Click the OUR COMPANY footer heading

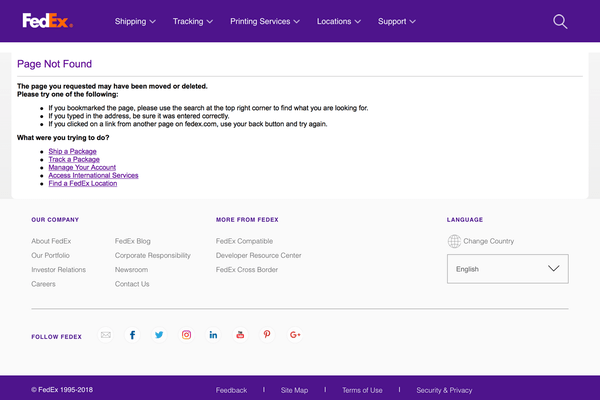pyautogui.click(x=55, y=220)
